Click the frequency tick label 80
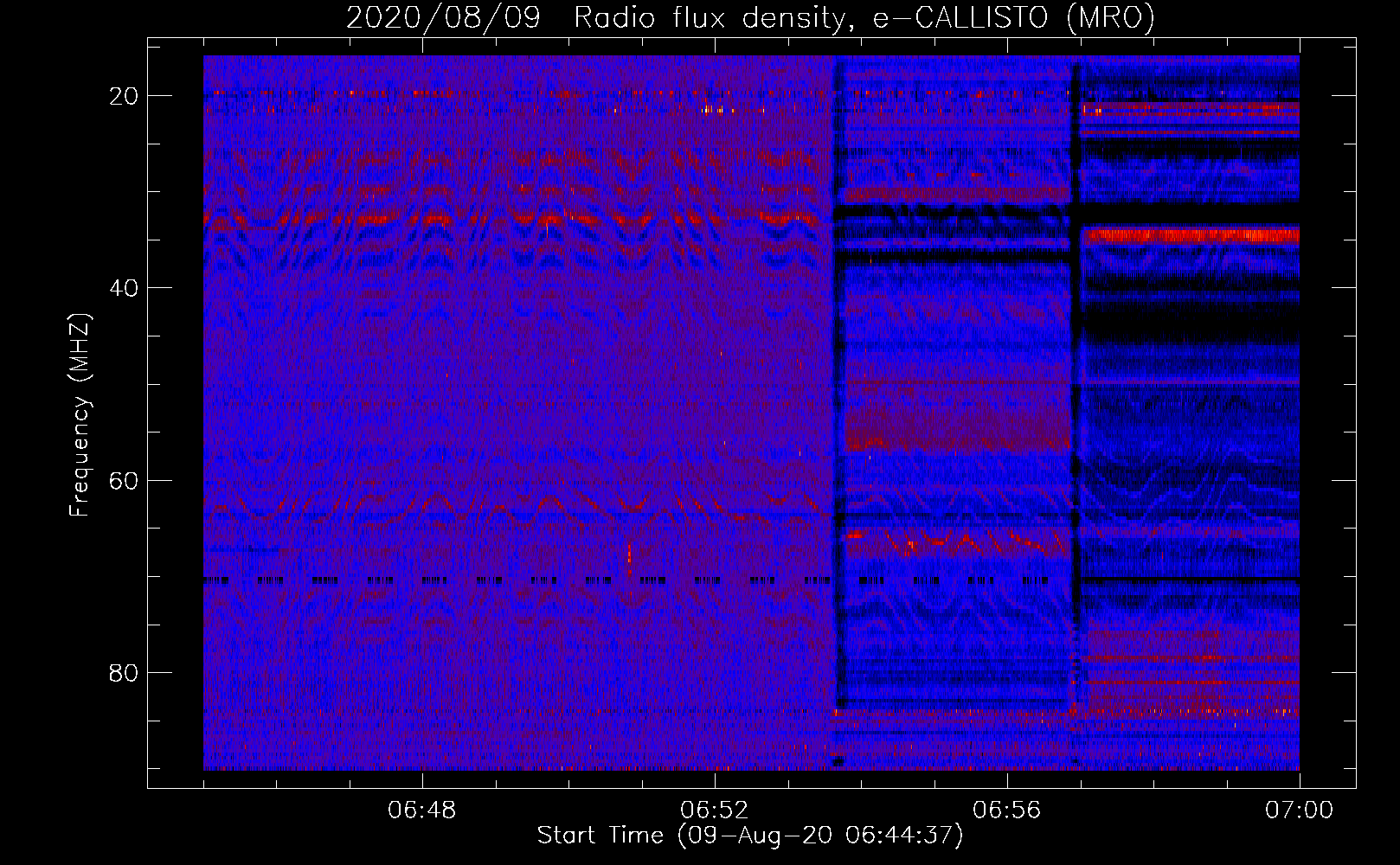The height and width of the screenshot is (865, 1400). (125, 672)
